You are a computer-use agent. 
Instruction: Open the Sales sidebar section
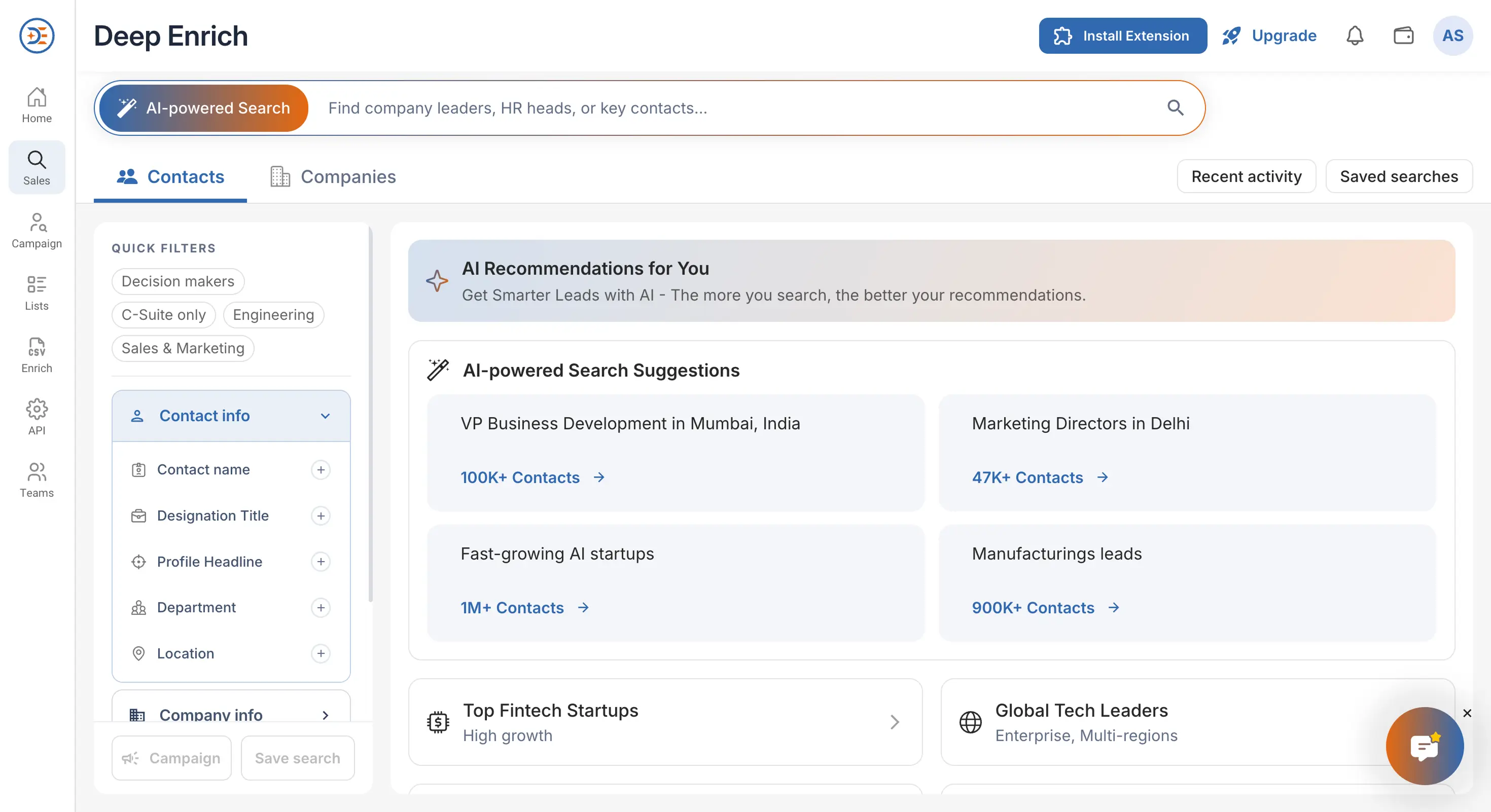click(x=37, y=167)
